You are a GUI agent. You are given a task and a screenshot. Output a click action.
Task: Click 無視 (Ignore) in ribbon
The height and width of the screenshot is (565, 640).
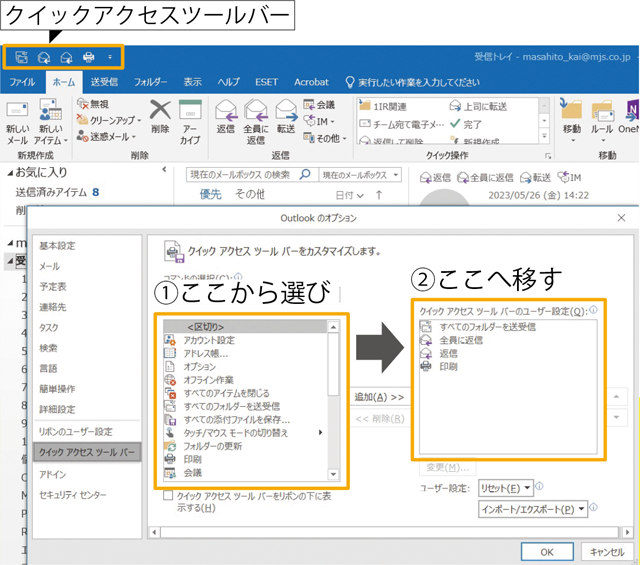click(93, 105)
